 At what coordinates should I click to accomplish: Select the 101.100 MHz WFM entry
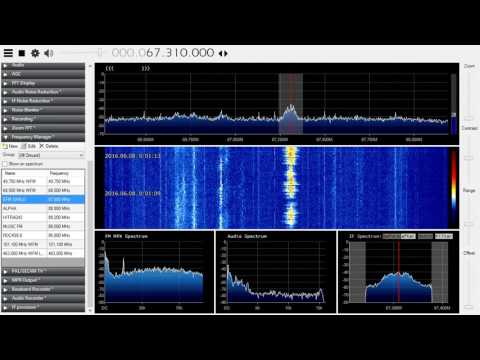[x=43, y=244]
